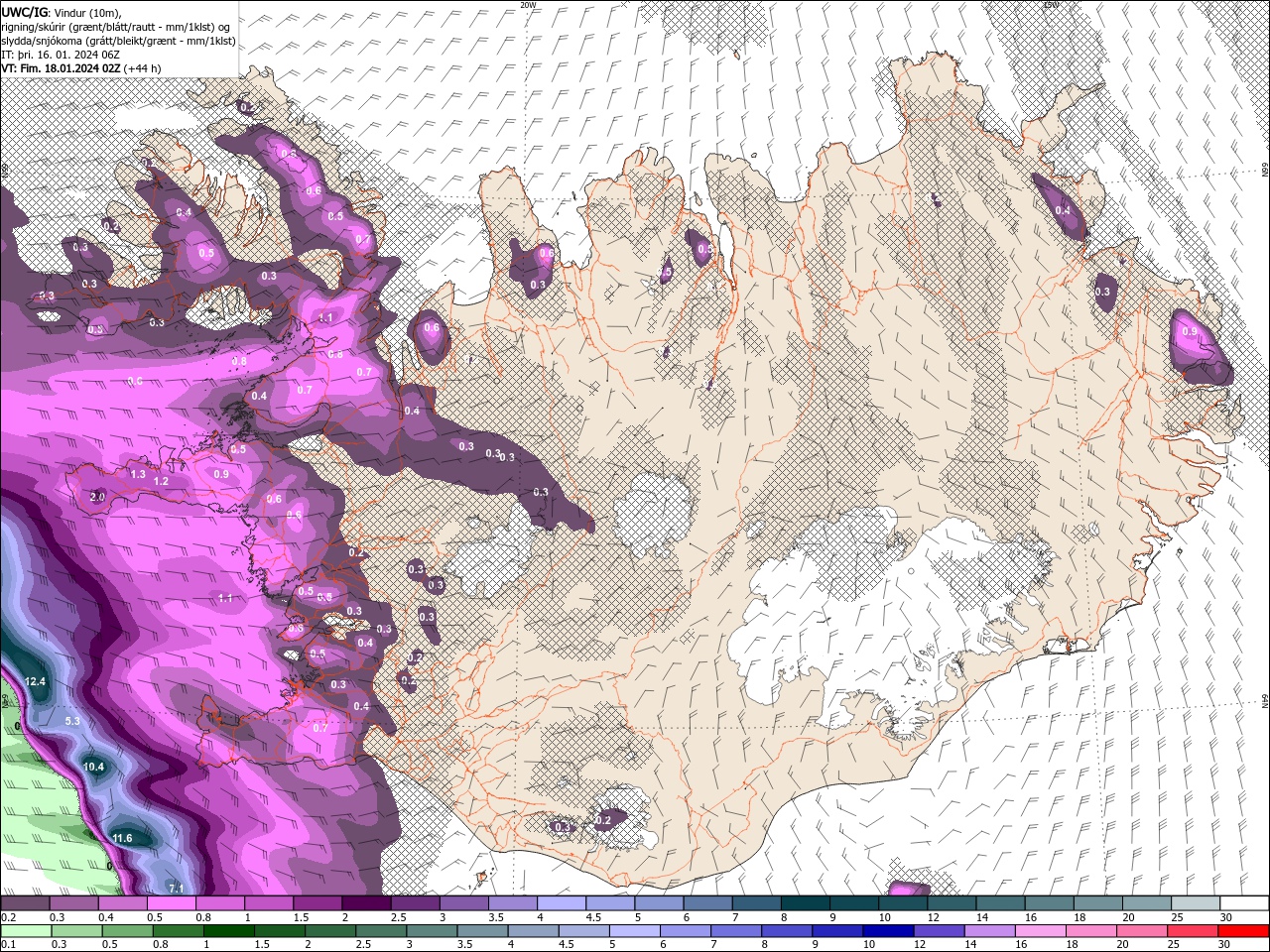Click the '0.1' label in the rain legend row

click(9, 945)
